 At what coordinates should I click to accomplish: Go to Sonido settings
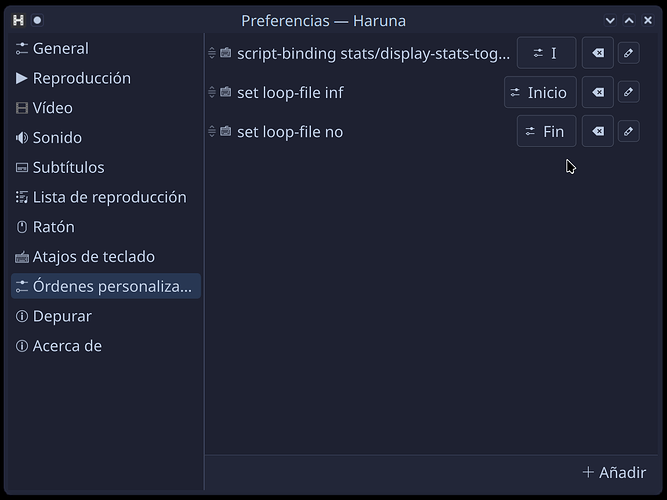pyautogui.click(x=105, y=138)
